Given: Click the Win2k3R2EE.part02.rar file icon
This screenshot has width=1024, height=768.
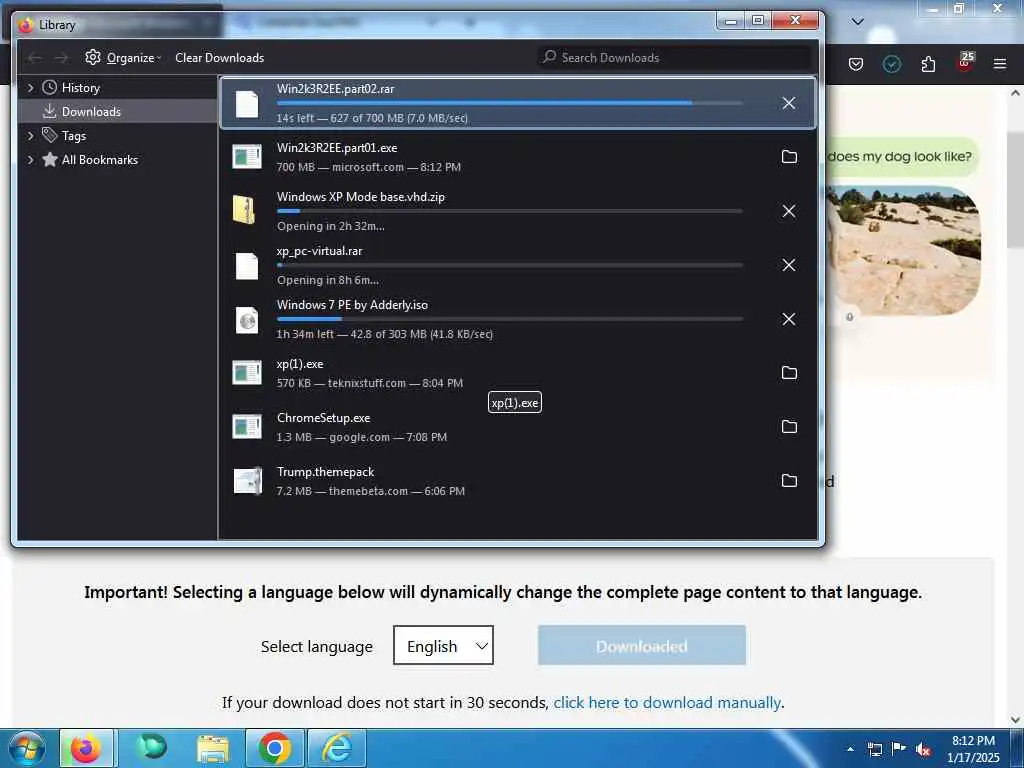Looking at the screenshot, I should (247, 104).
